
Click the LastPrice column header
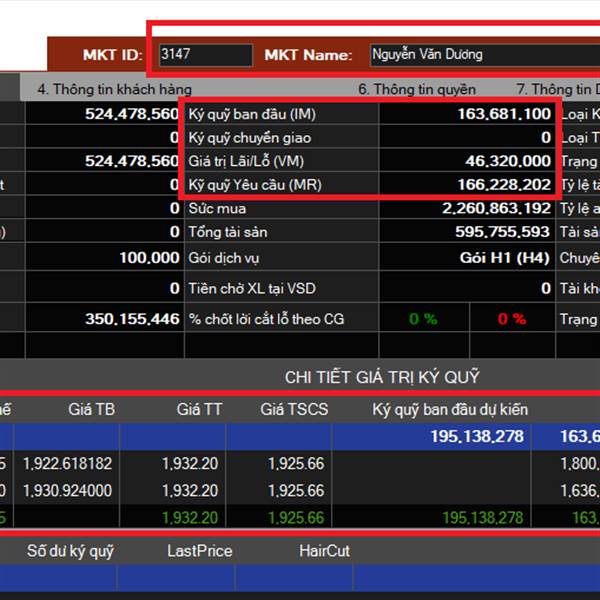click(x=199, y=551)
